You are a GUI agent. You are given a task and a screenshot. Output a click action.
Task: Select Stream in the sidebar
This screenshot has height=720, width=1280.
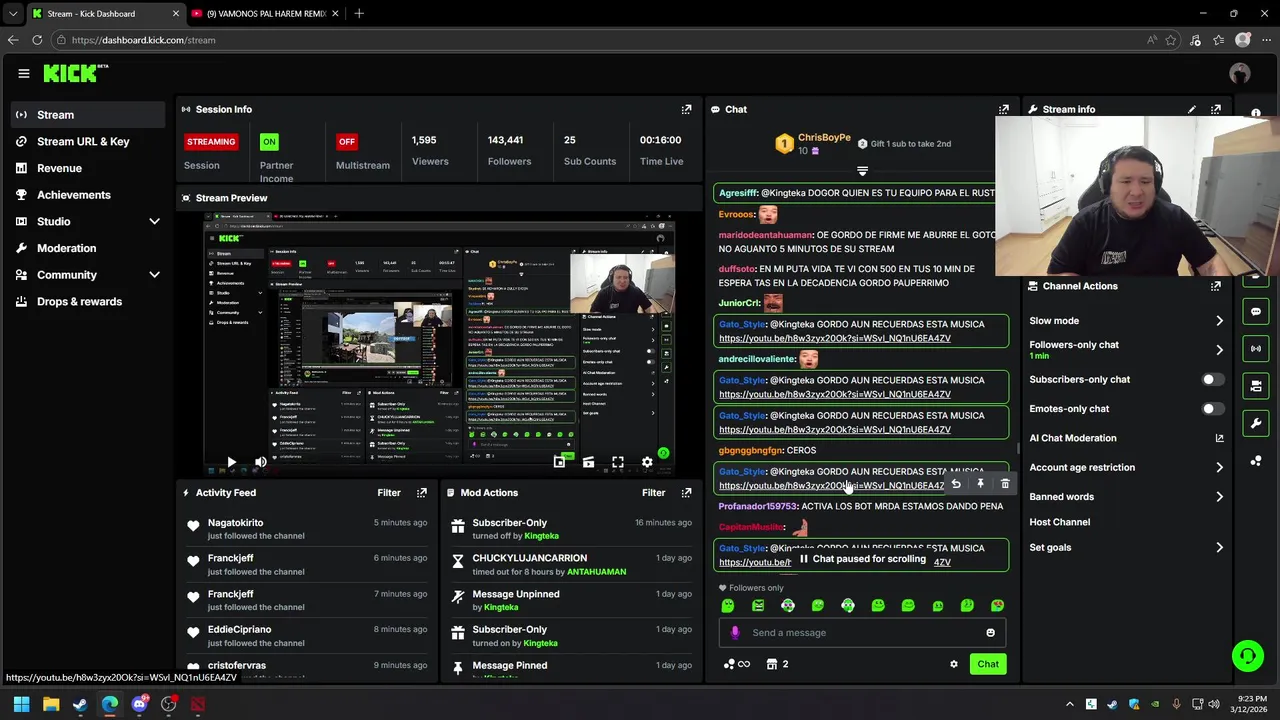88,115
